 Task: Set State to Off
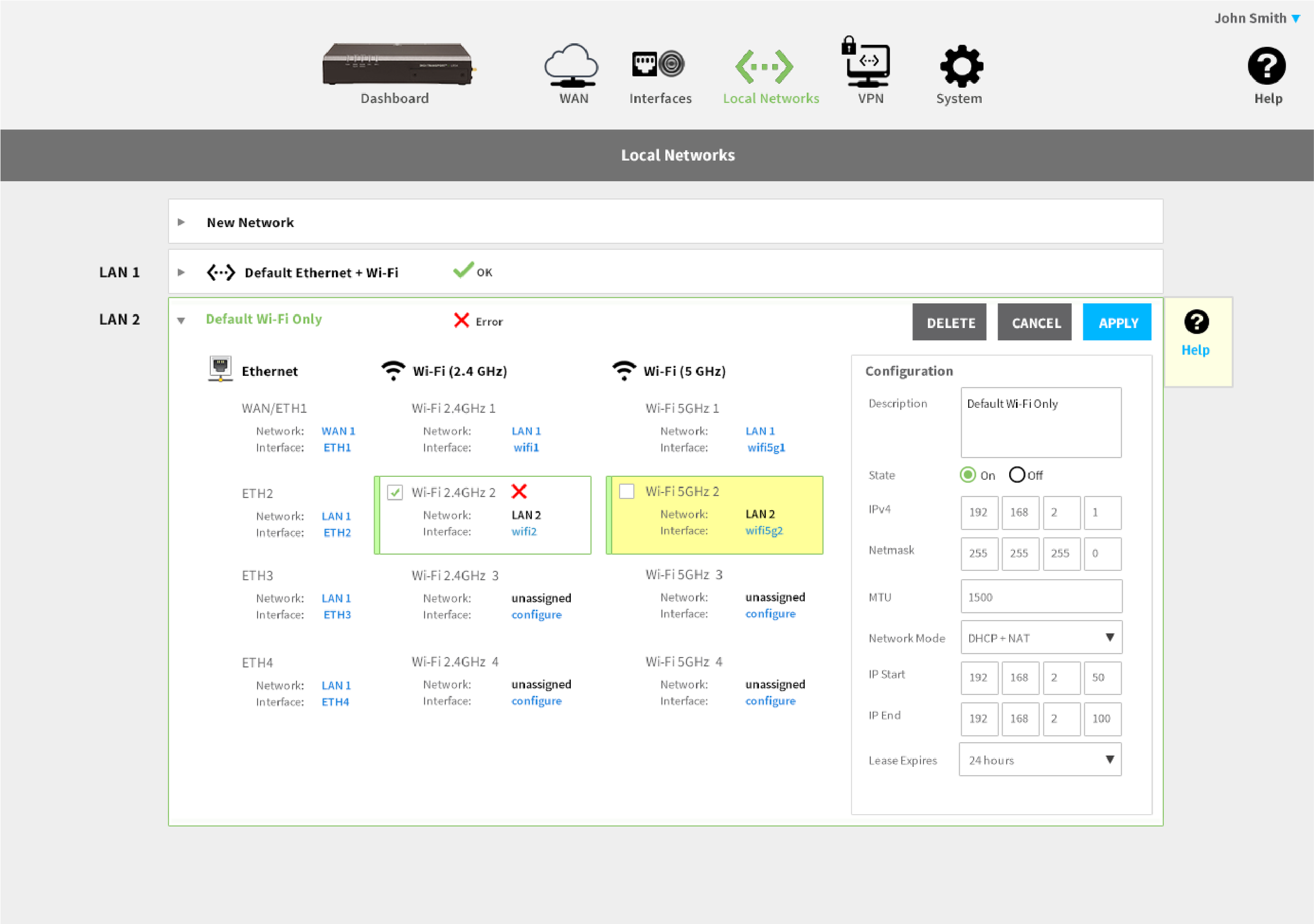coord(1017,475)
